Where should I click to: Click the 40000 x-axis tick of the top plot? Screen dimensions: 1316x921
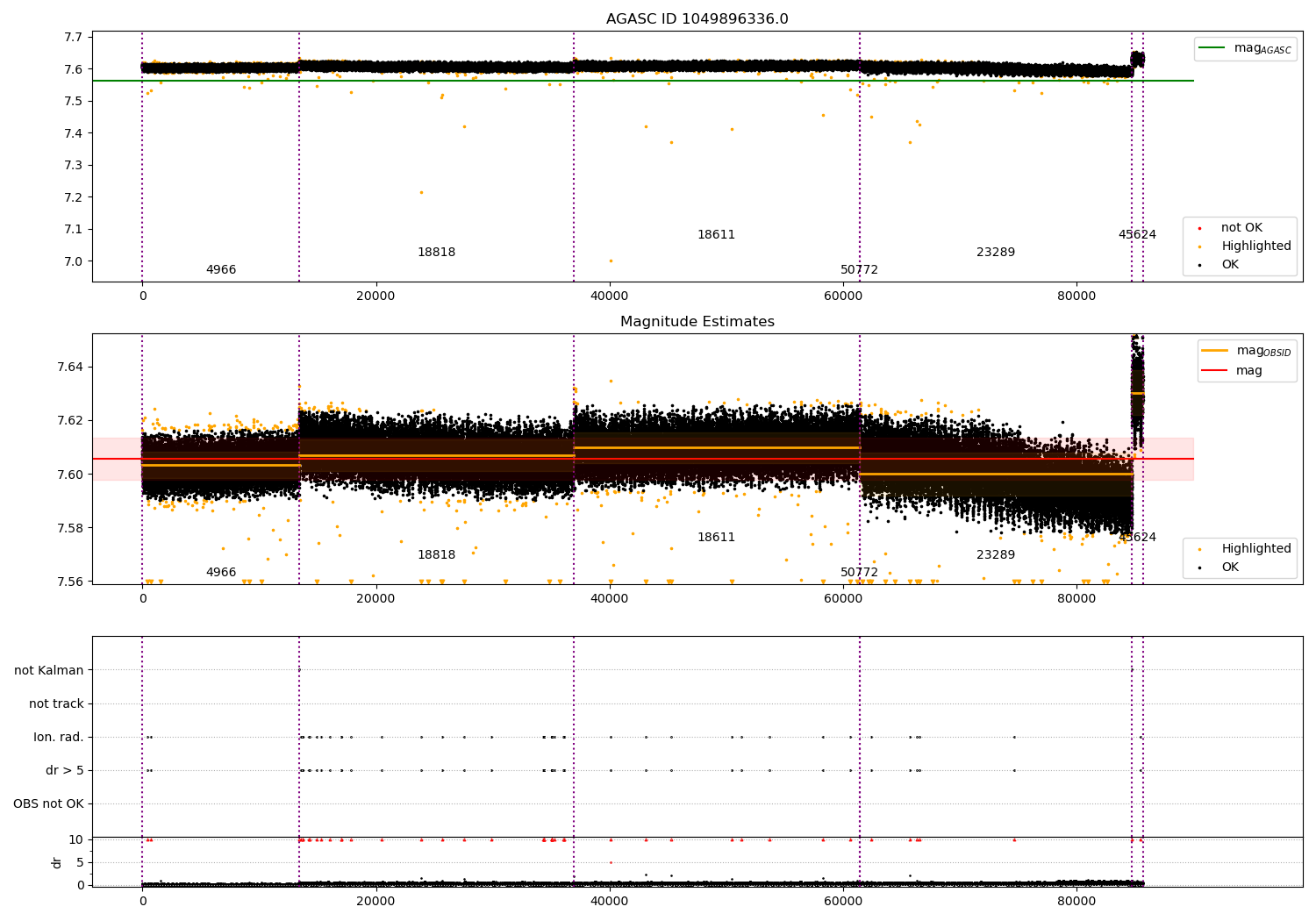[x=609, y=296]
